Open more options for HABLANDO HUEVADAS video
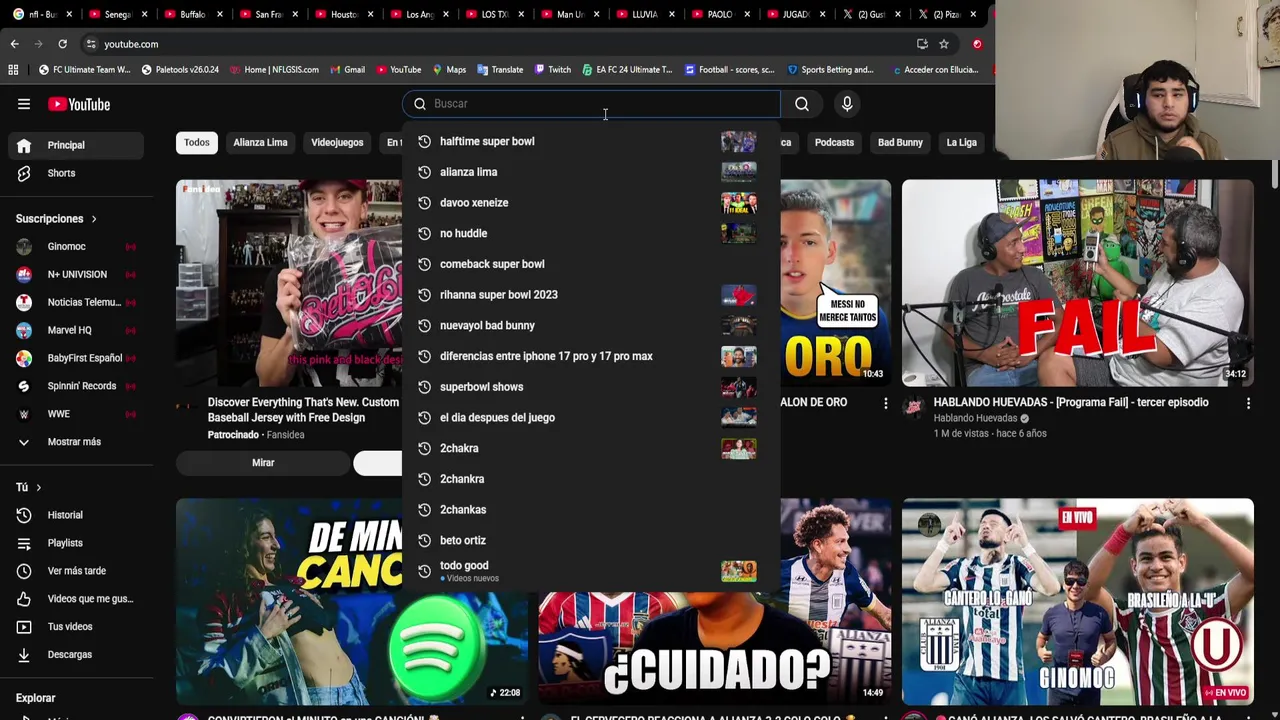The width and height of the screenshot is (1280, 720). 1248,403
